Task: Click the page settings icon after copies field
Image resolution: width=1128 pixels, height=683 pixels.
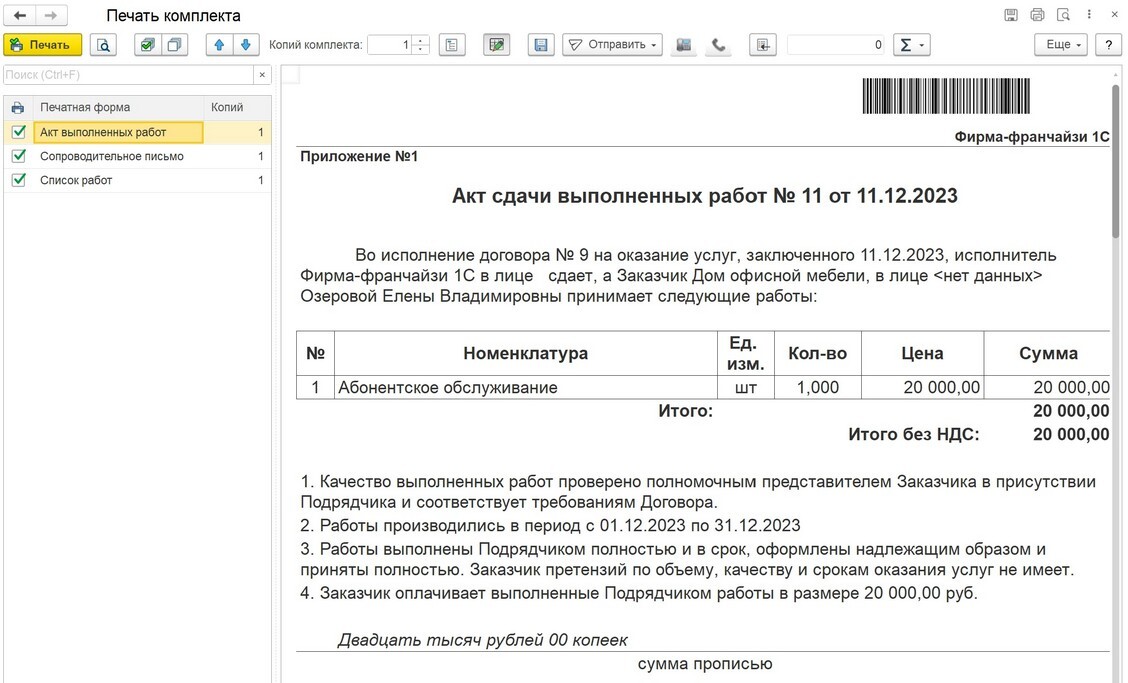Action: [x=452, y=45]
